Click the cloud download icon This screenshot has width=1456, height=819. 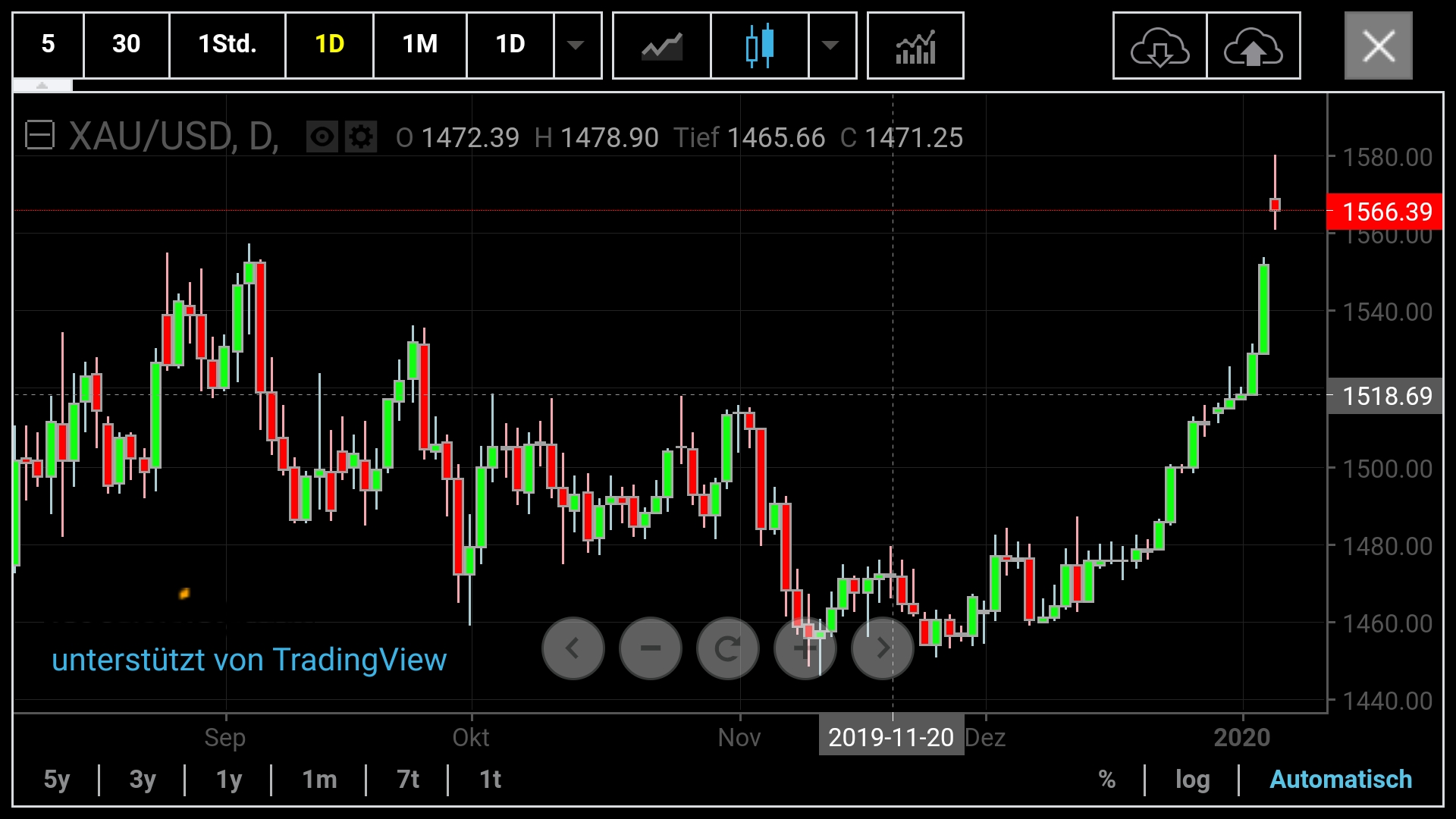[1159, 45]
